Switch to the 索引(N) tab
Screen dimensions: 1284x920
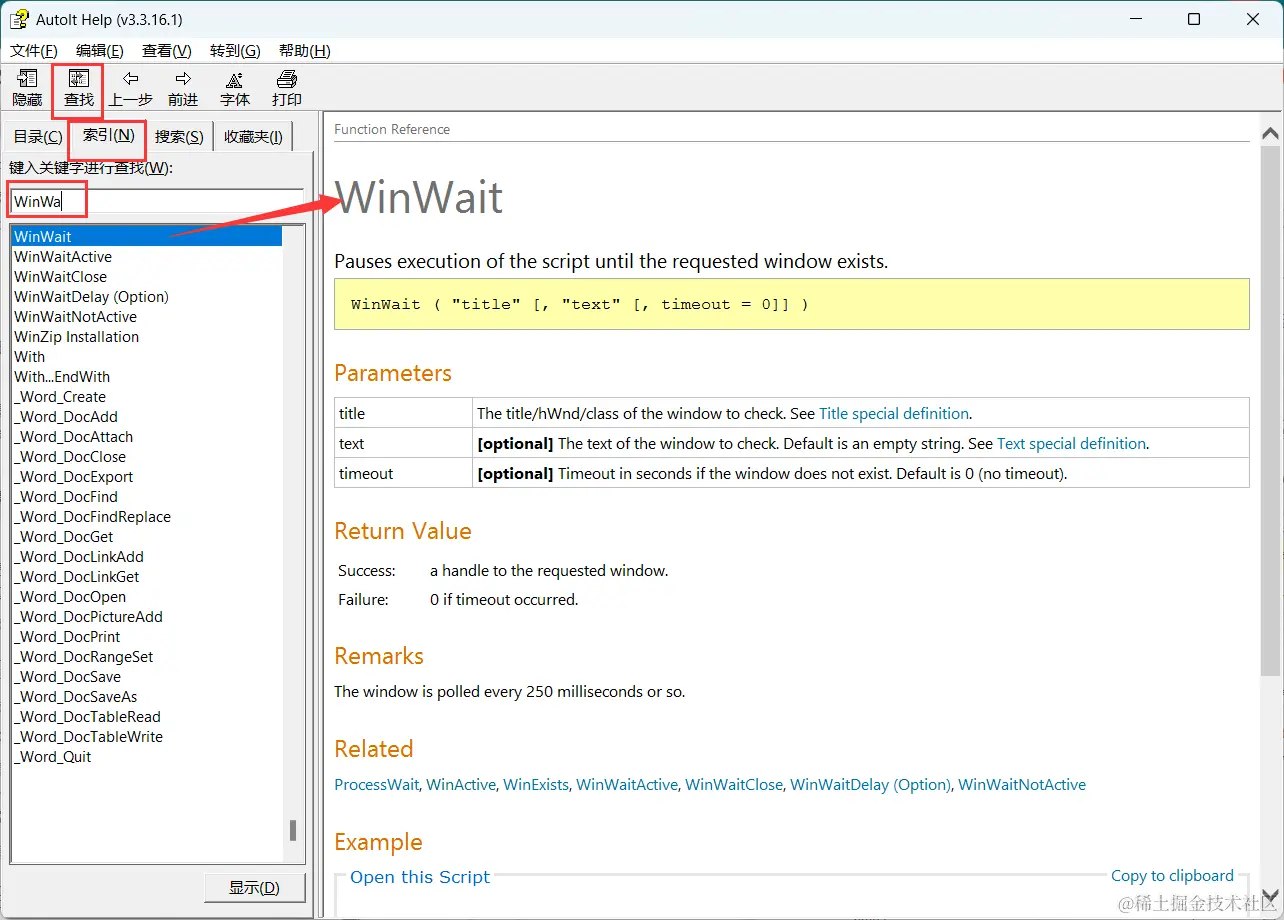(x=108, y=135)
